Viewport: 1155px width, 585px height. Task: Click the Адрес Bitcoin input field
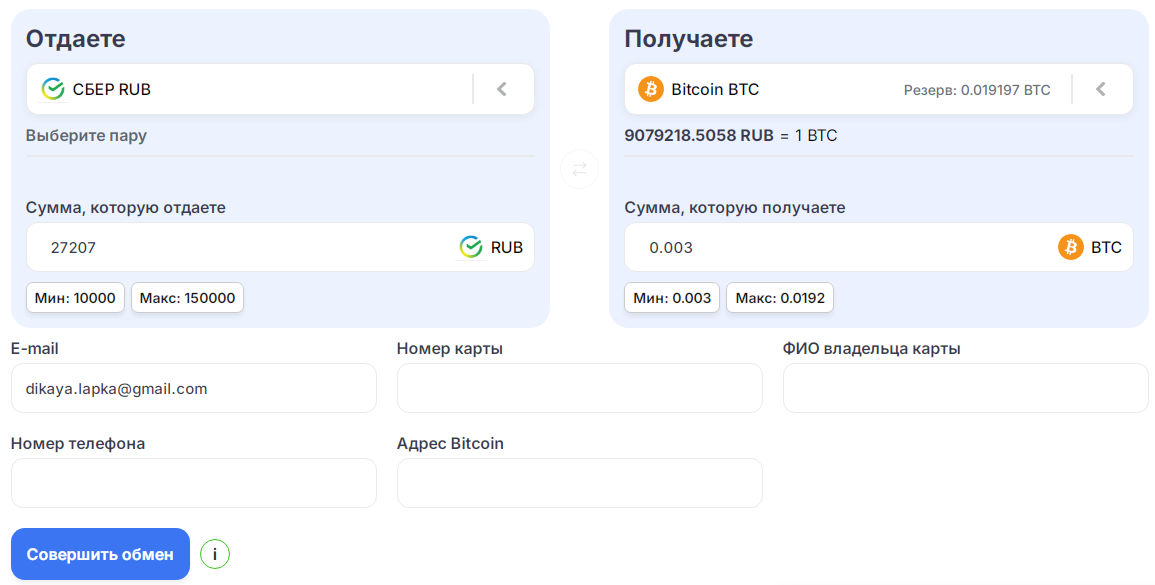[x=579, y=483]
